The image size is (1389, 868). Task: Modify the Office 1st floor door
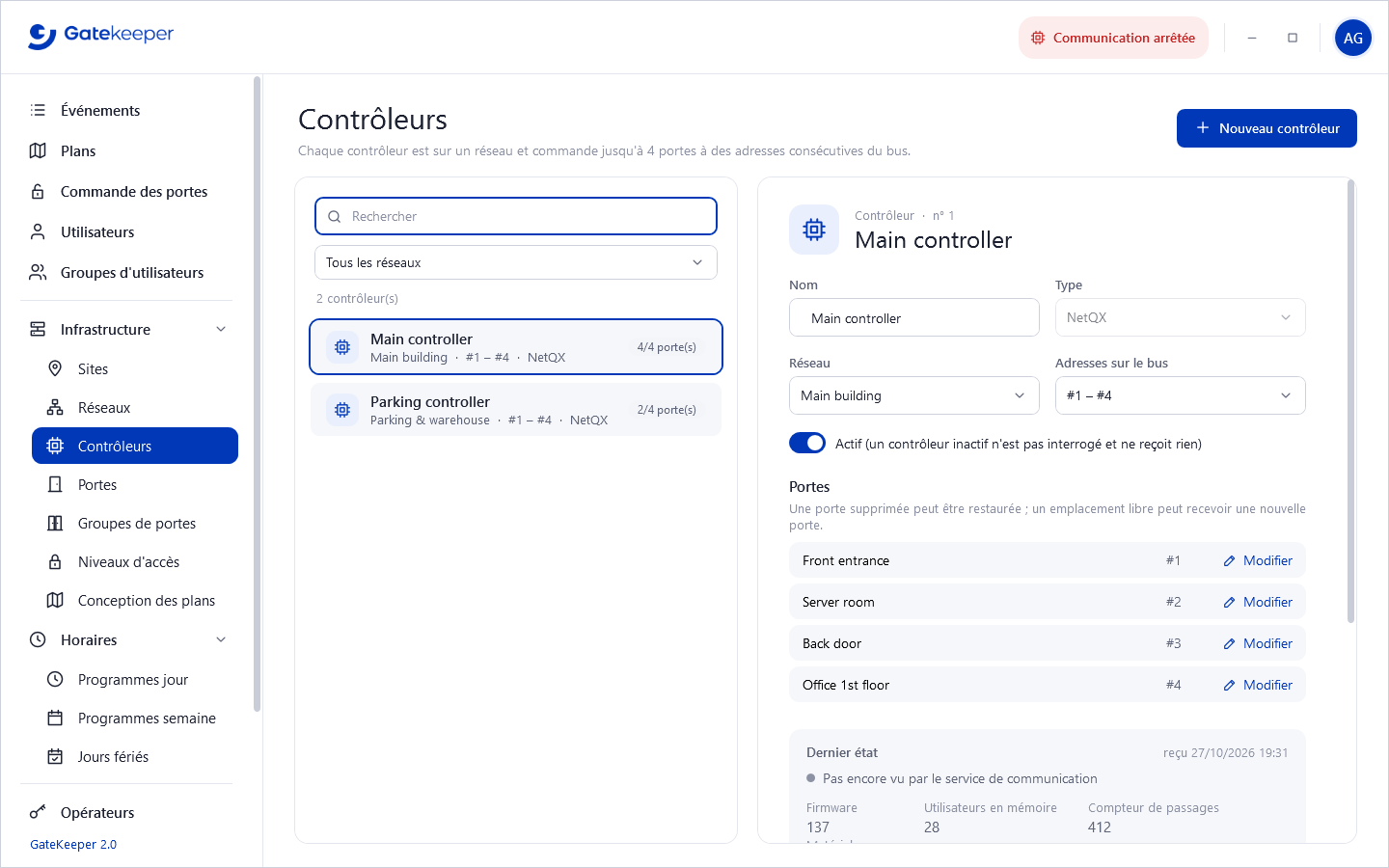(x=1258, y=685)
